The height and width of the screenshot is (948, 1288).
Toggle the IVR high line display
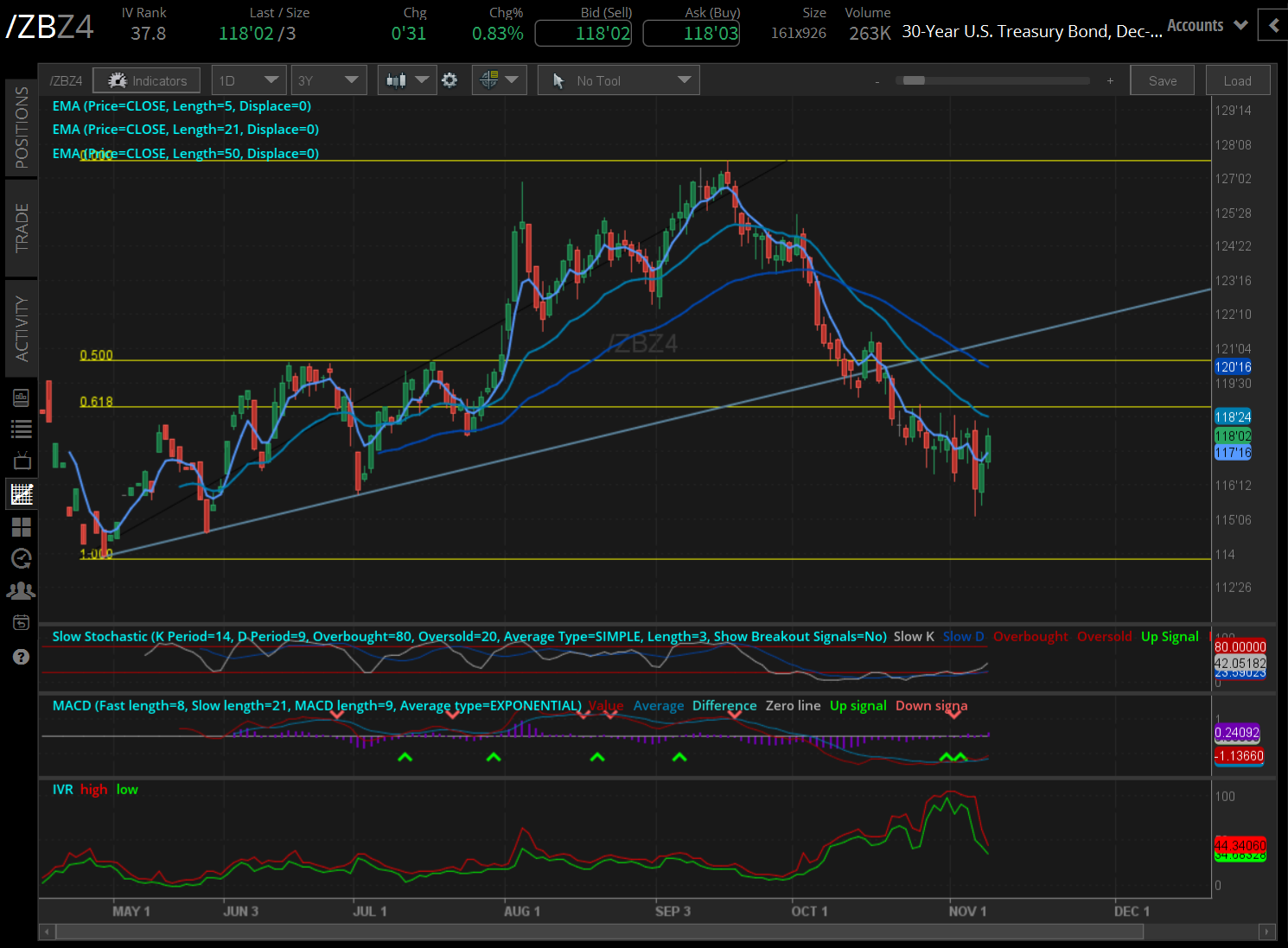pos(93,789)
